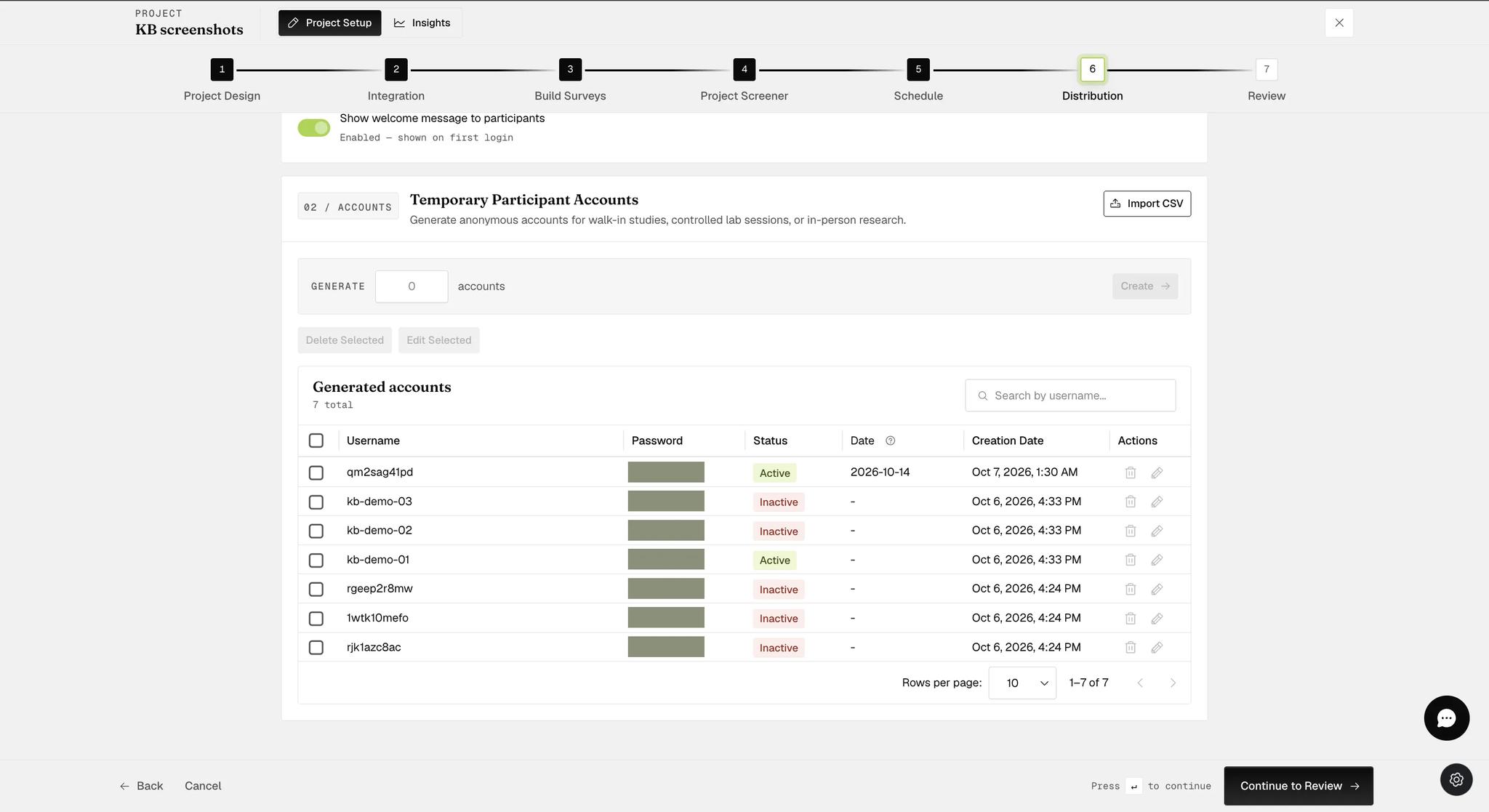This screenshot has width=1489, height=812.
Task: Click trash icon for rjk1azc8ac
Action: click(1130, 647)
